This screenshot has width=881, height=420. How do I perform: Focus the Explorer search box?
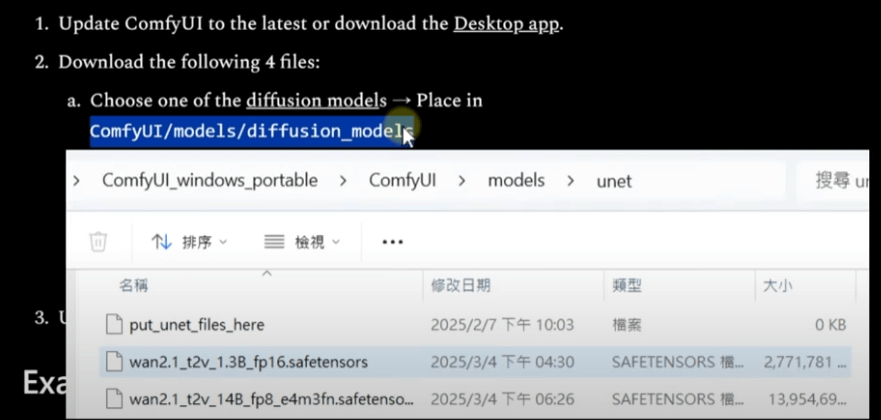pos(833,181)
